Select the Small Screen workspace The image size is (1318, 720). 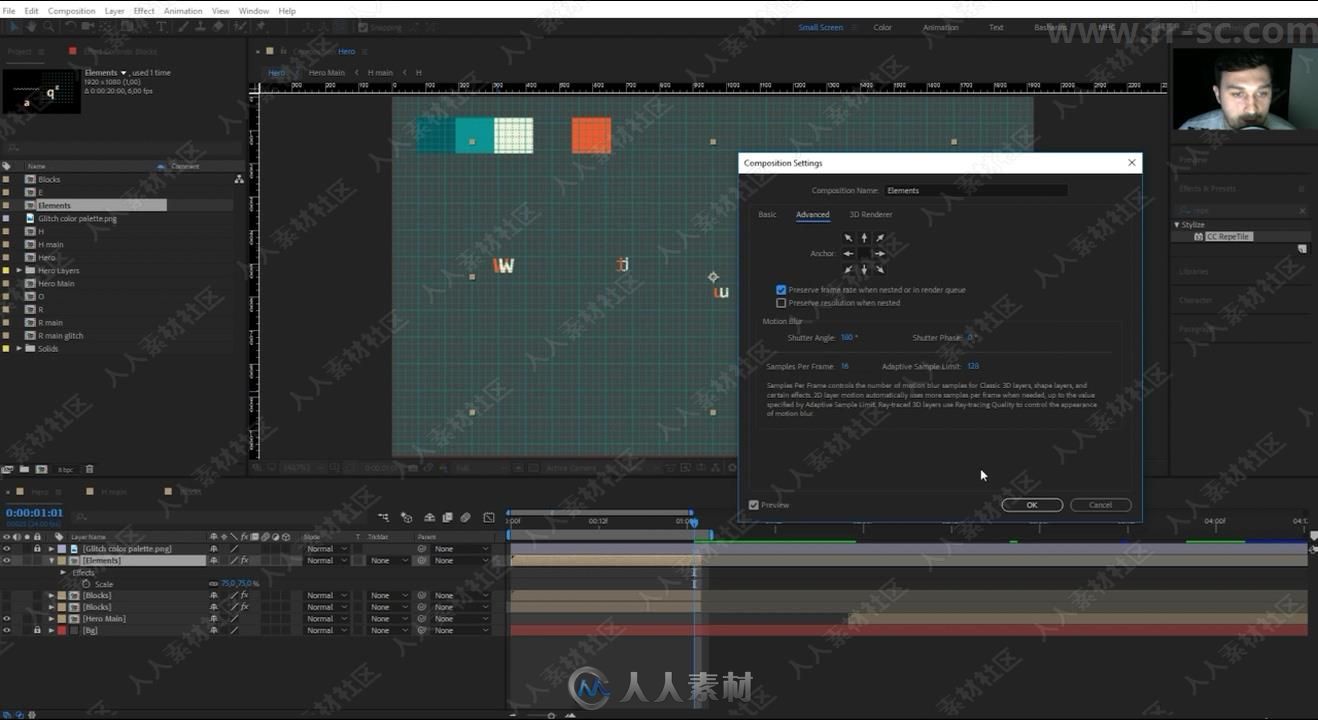coord(821,28)
